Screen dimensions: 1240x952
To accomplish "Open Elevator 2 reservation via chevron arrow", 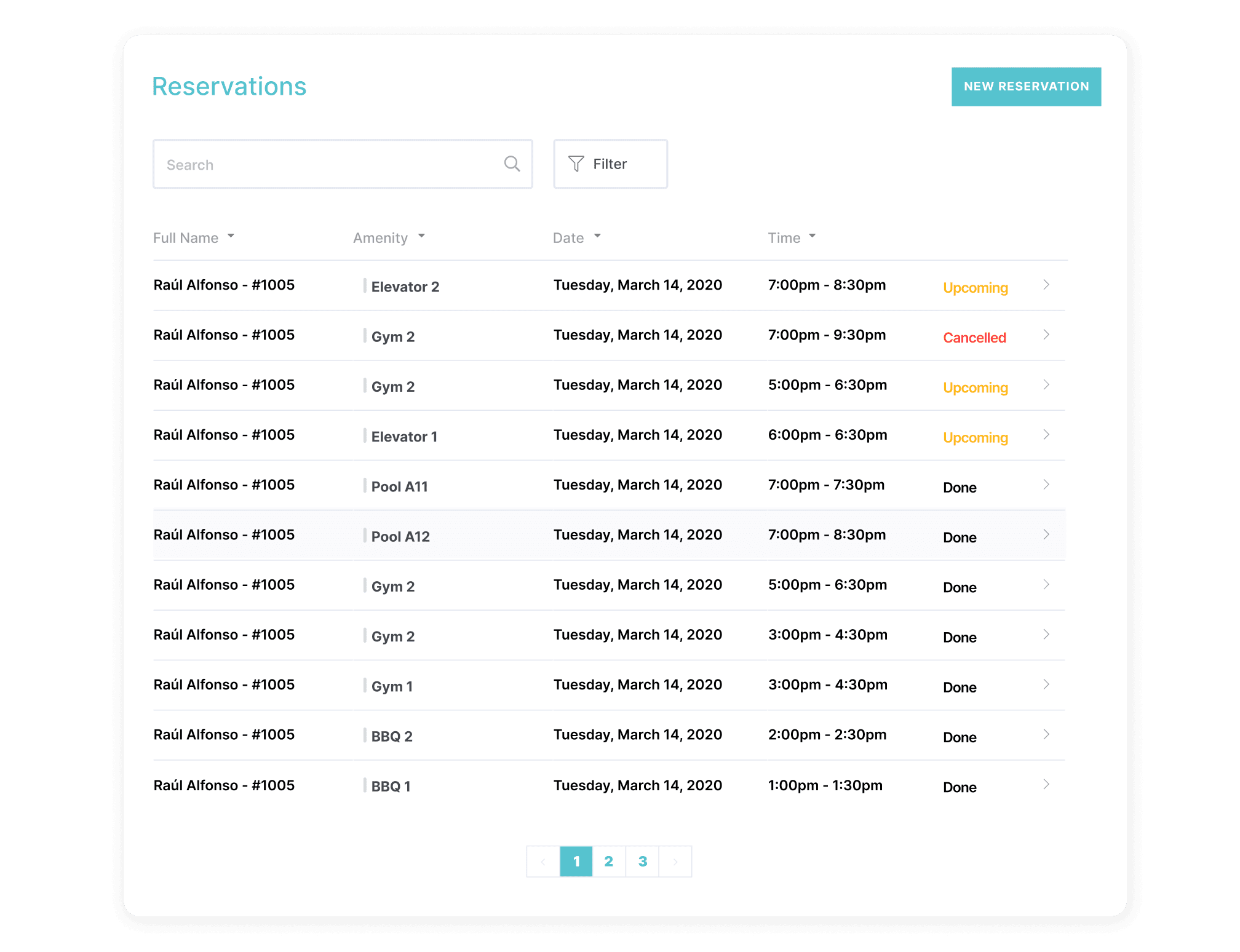I will tap(1046, 285).
